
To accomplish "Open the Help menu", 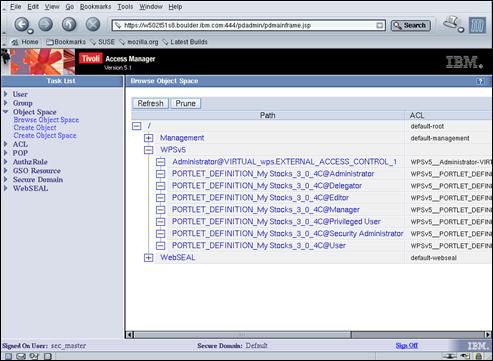I will click(x=175, y=7).
